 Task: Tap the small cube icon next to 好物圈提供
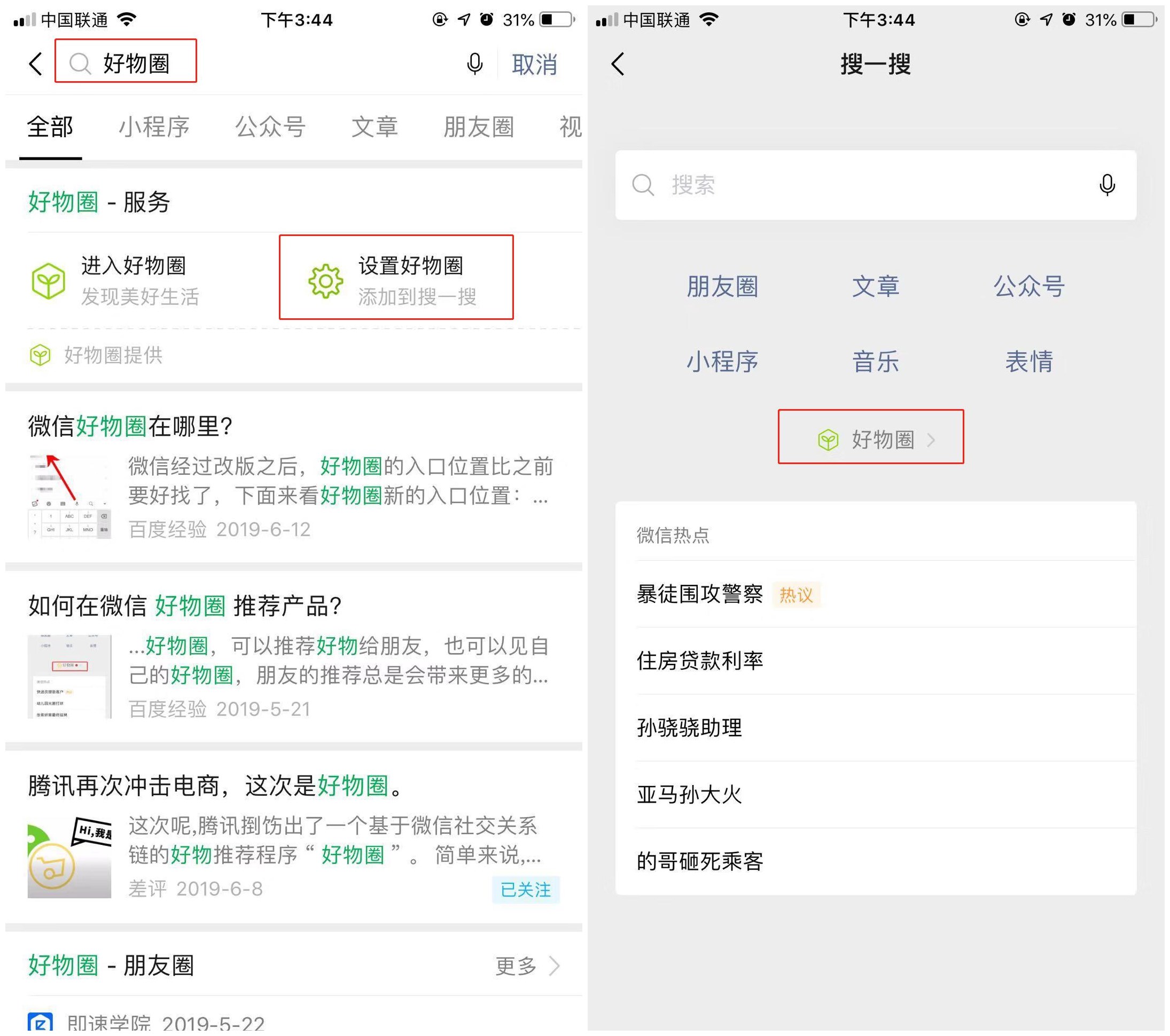[40, 355]
